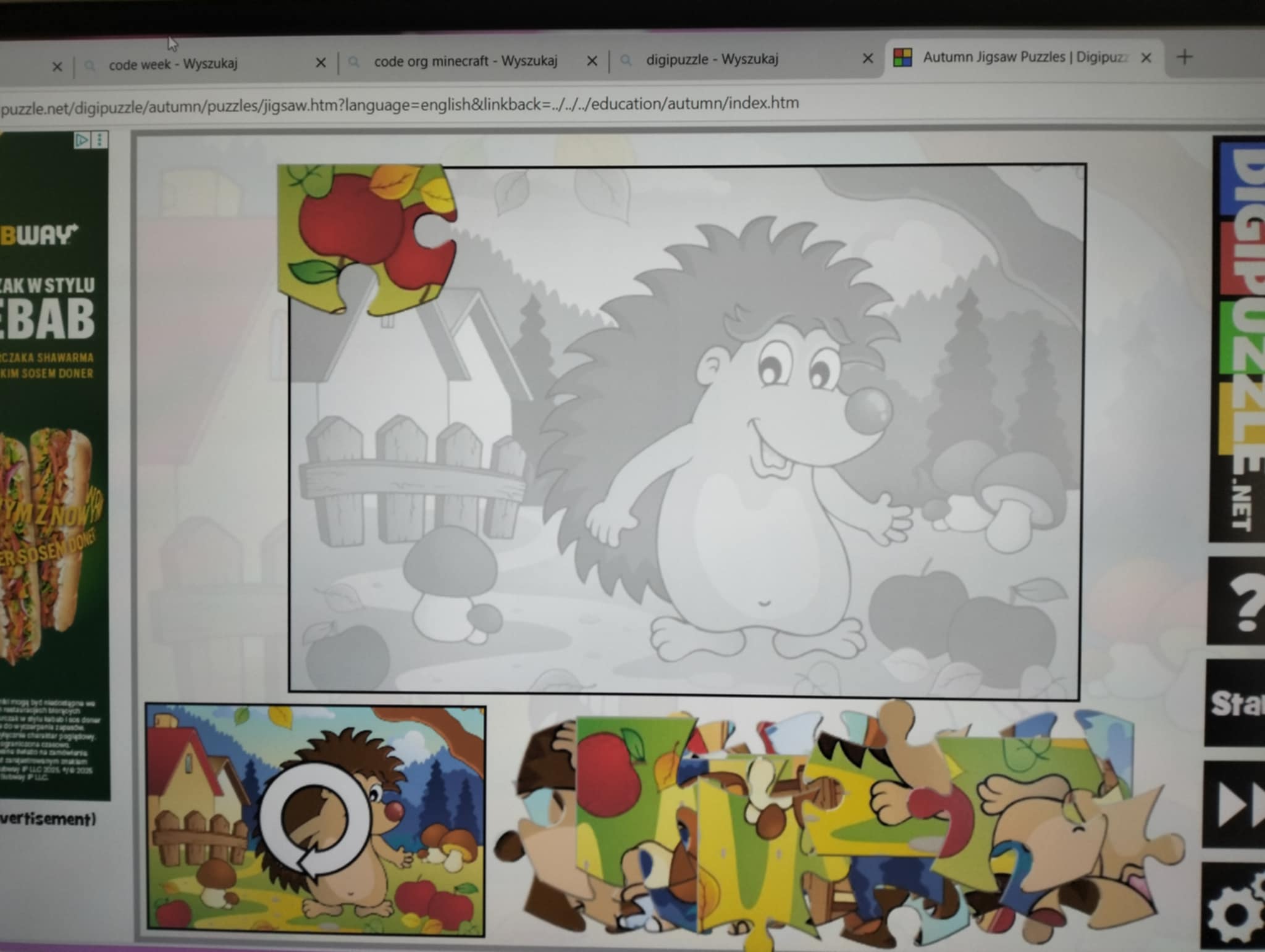Click the circular restart arrow icon
Screen dimensions: 1265x952
316,820
